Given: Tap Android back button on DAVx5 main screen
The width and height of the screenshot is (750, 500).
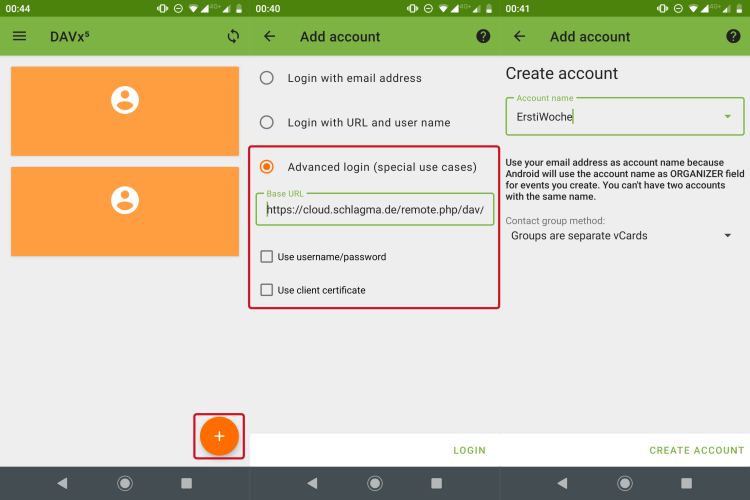Looking at the screenshot, I should [x=63, y=483].
